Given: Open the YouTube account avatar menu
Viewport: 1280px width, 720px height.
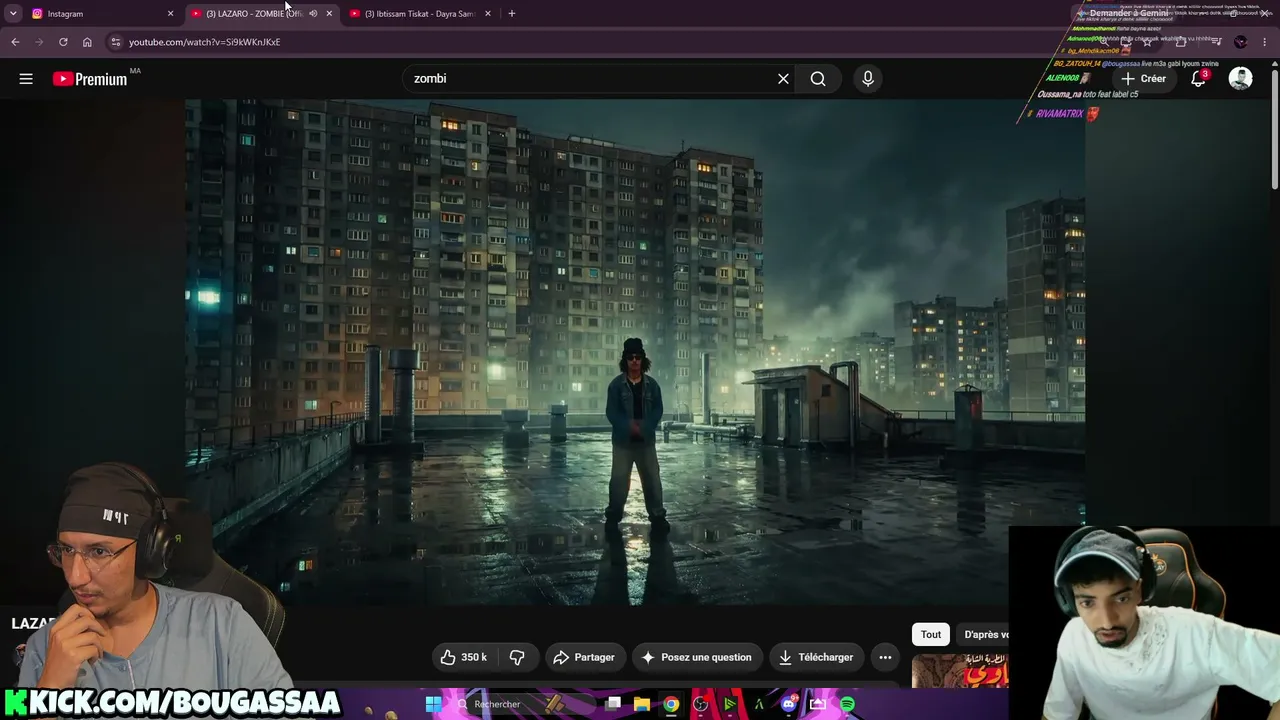Looking at the screenshot, I should pyautogui.click(x=1240, y=79).
